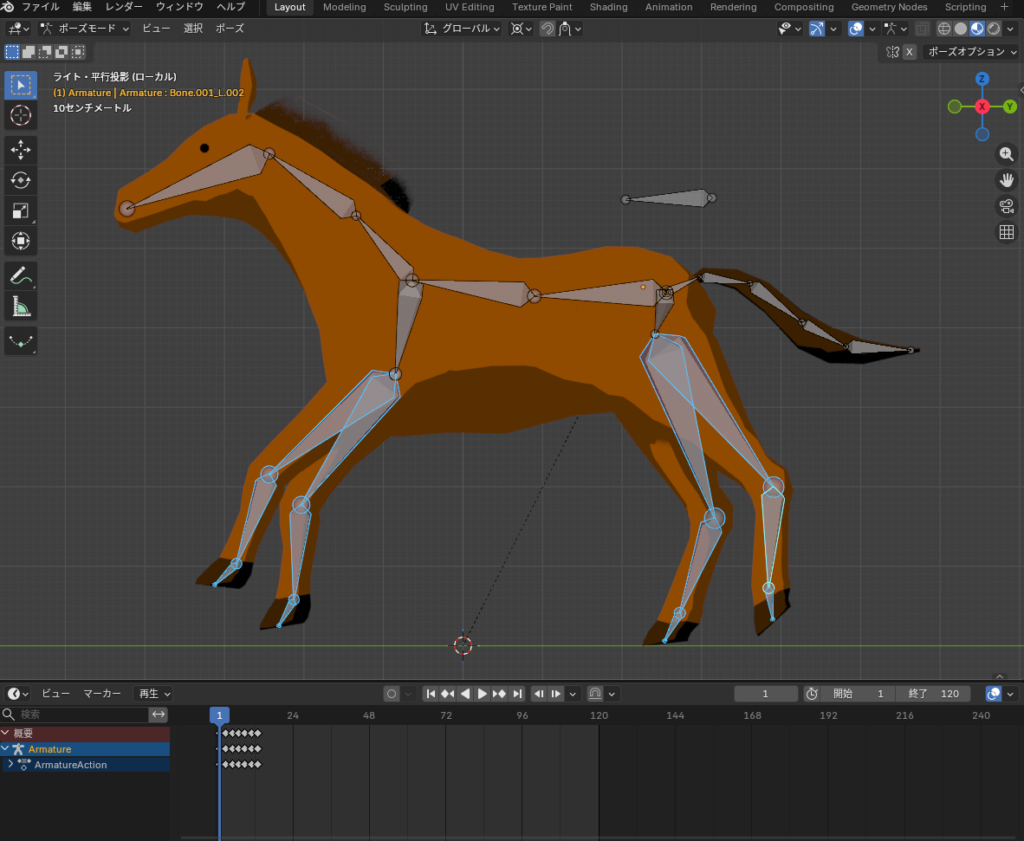1024x841 pixels.
Task: Open the ポーズモード mode dropdown
Action: (x=85, y=29)
